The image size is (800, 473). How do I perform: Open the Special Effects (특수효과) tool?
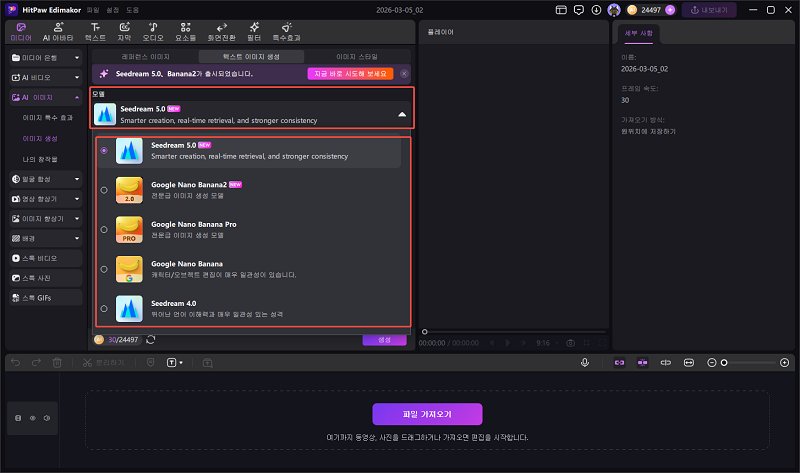[x=286, y=32]
